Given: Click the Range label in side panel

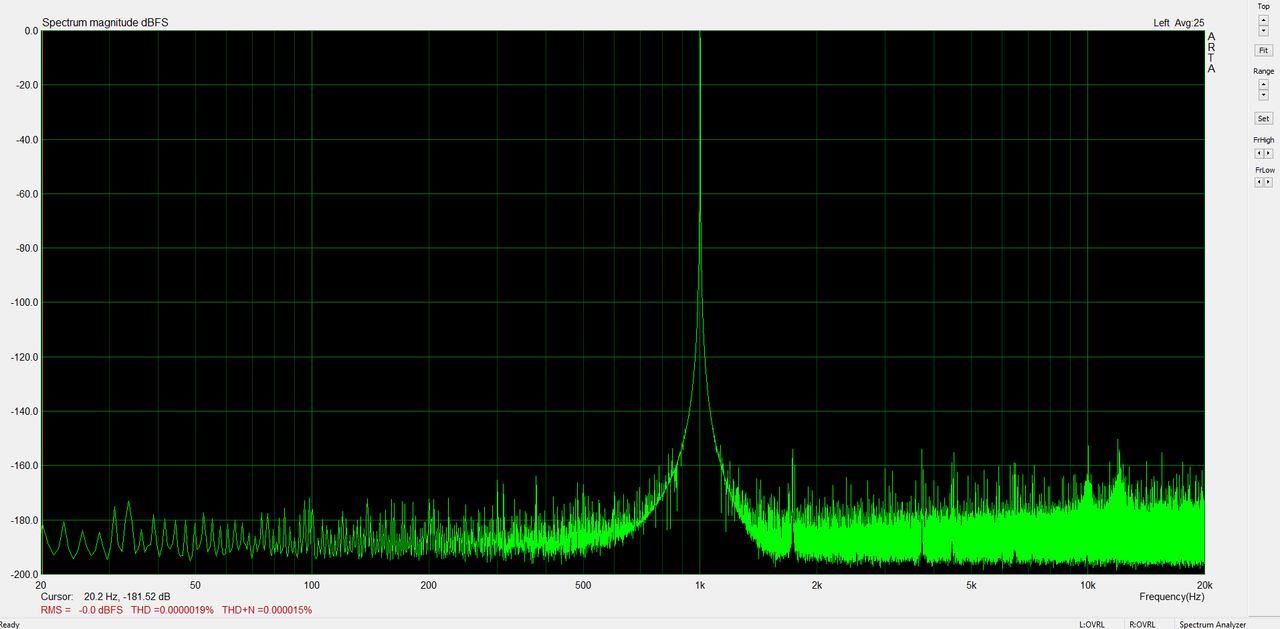Looking at the screenshot, I should pyautogui.click(x=1264, y=72).
